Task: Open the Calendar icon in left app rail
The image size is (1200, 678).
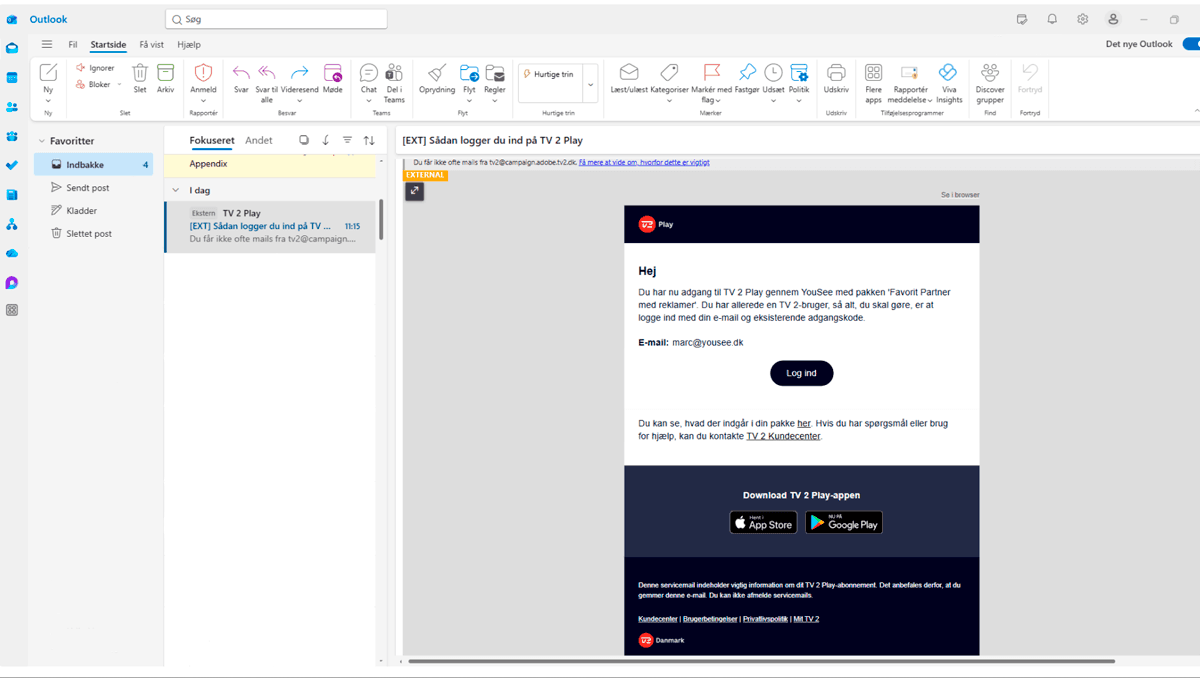Action: click(x=12, y=77)
